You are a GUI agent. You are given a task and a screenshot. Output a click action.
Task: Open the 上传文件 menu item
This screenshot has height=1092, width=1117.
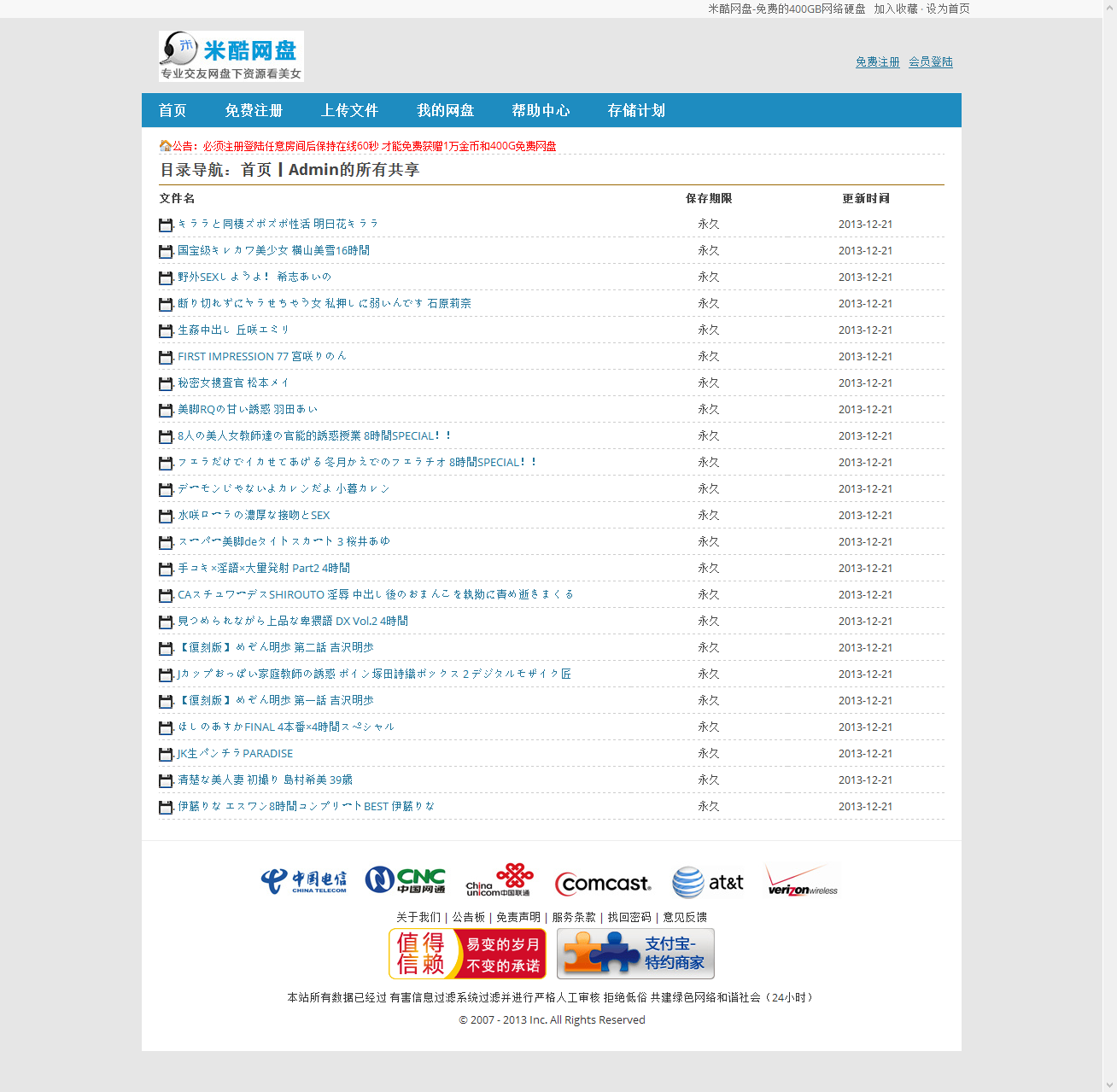coord(349,110)
